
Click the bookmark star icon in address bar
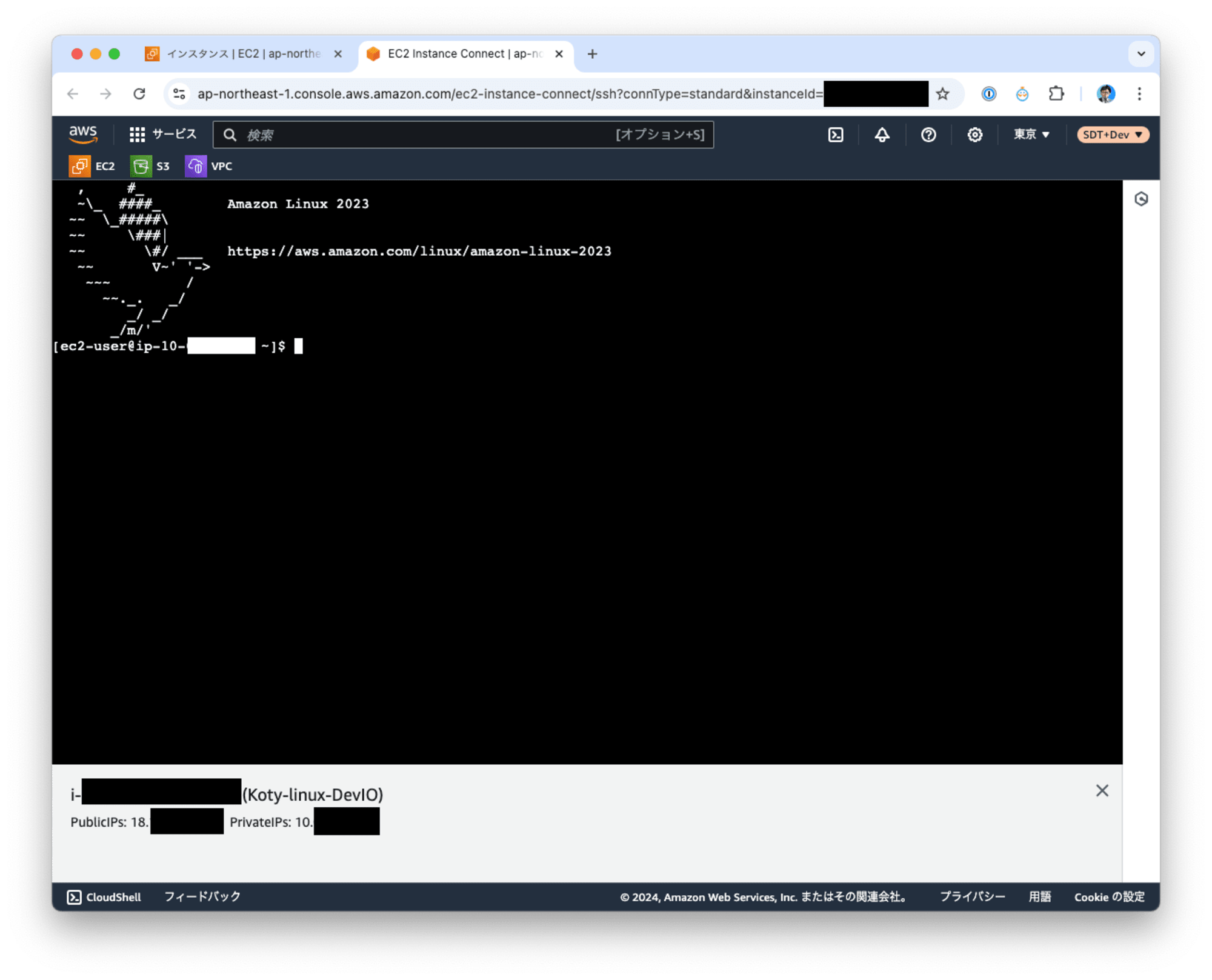(941, 92)
